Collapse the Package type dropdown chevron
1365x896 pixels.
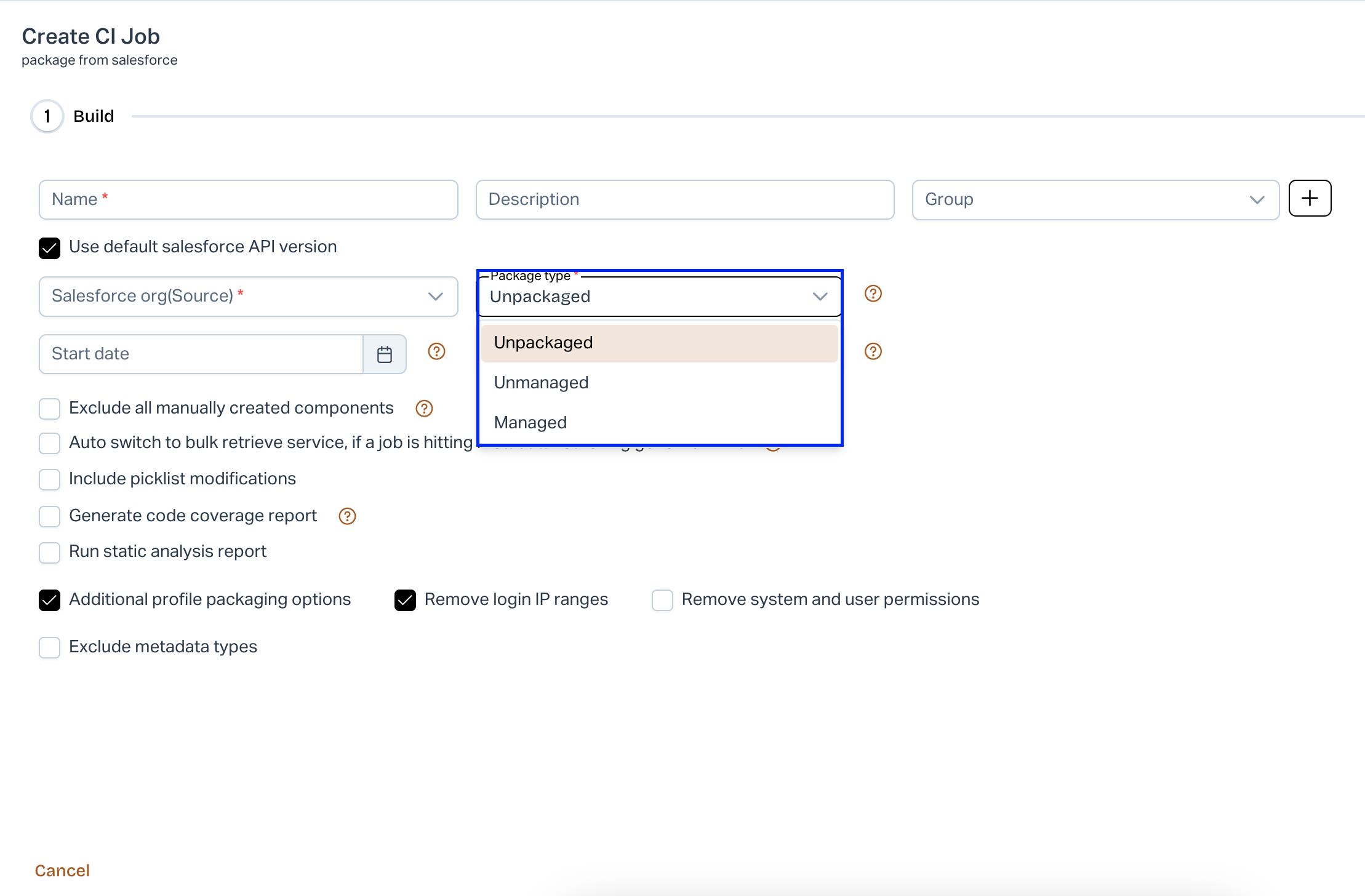pyautogui.click(x=820, y=297)
